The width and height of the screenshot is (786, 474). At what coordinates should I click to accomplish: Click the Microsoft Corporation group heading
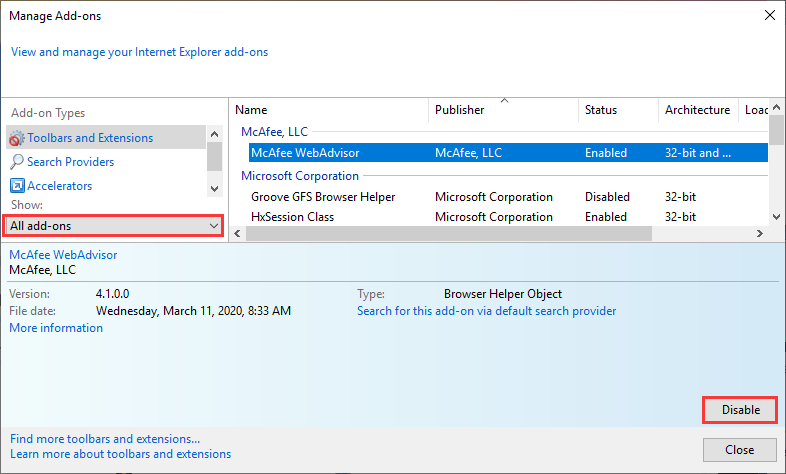point(300,176)
